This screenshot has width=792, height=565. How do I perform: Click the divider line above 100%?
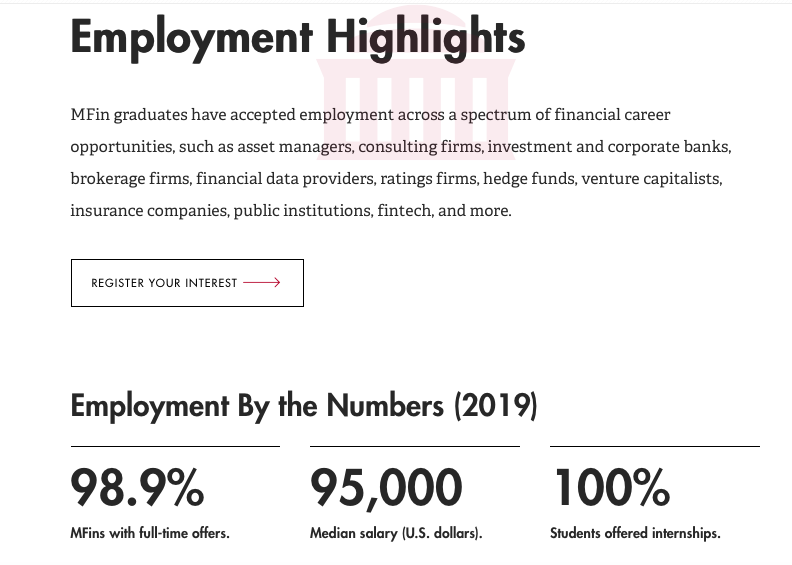click(x=655, y=446)
